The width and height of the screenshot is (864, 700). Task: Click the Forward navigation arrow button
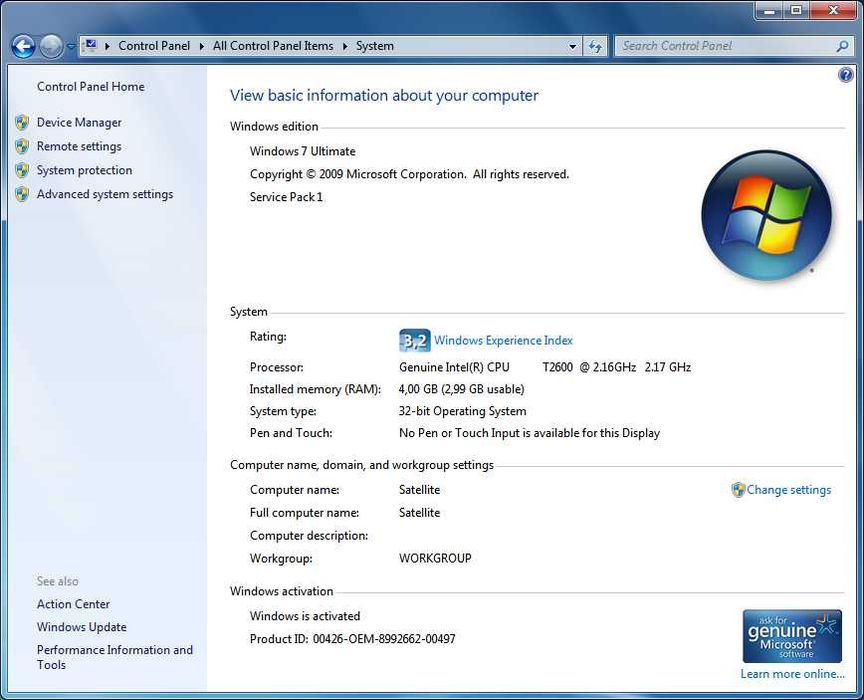point(51,46)
